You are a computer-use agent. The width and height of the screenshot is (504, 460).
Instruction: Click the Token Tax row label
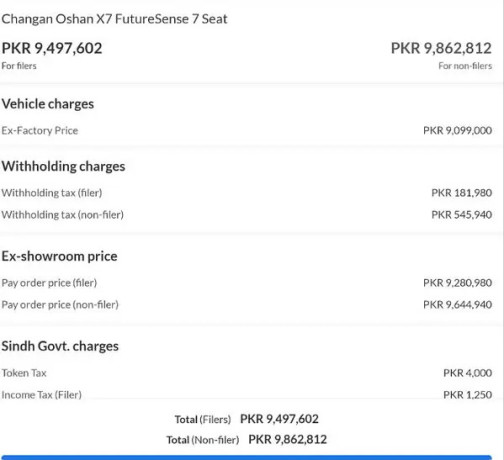(24, 373)
